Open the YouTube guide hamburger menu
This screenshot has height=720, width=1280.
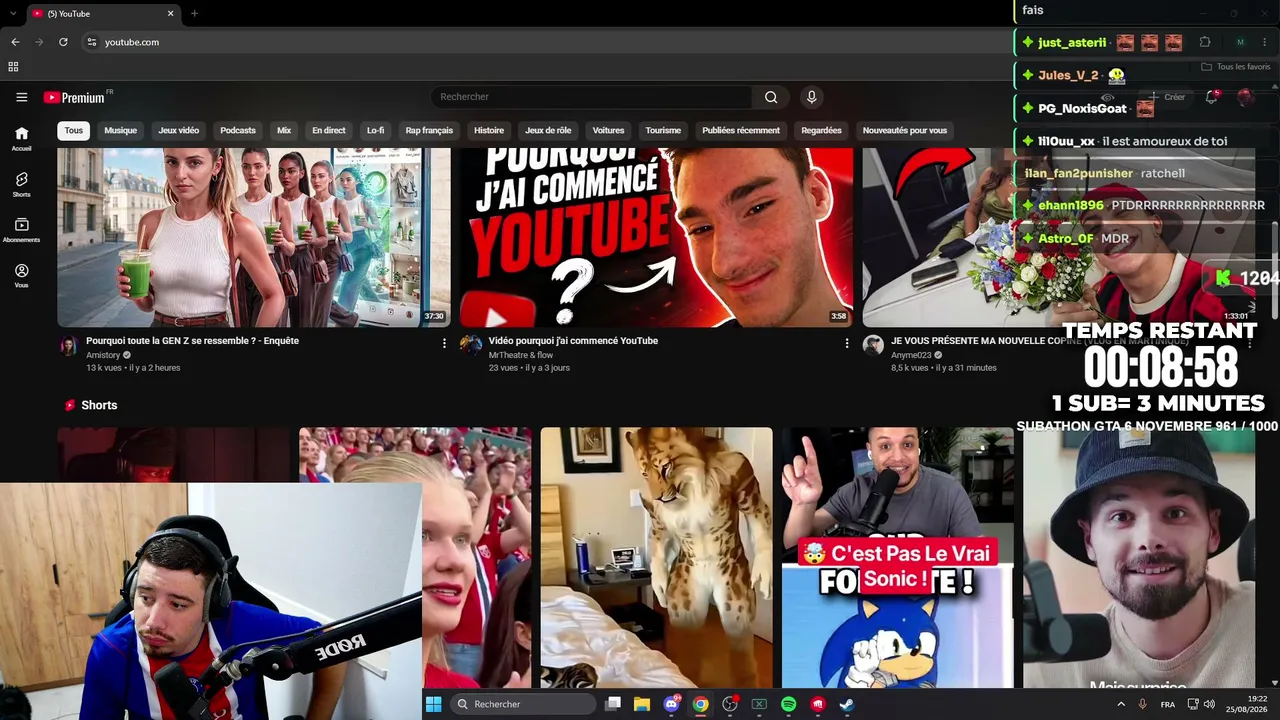[21, 97]
